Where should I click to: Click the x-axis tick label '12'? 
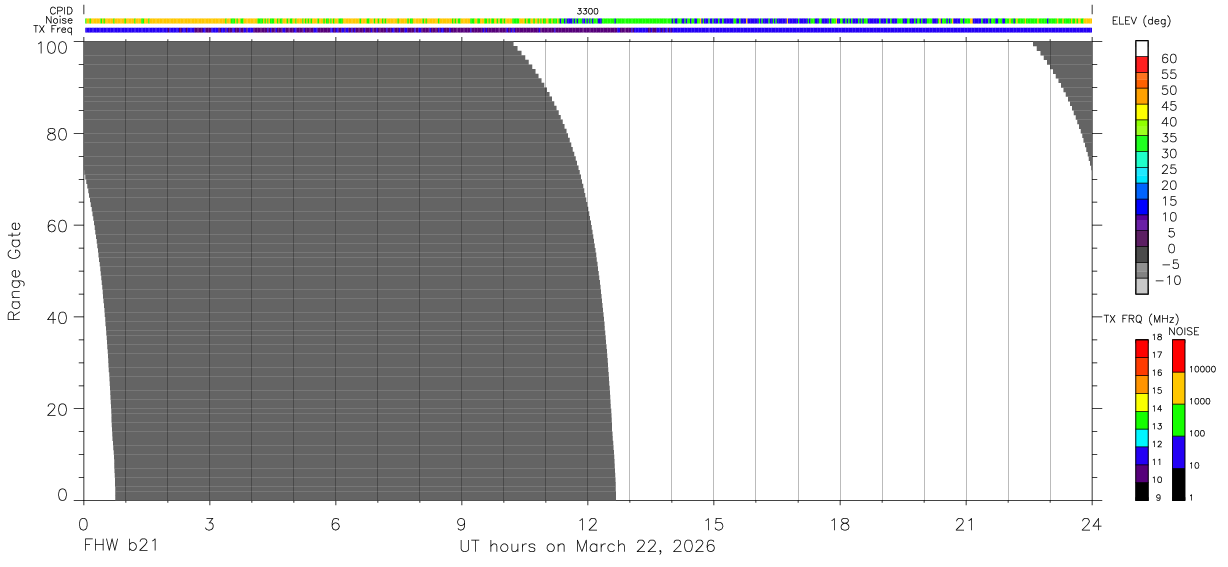pyautogui.click(x=587, y=523)
